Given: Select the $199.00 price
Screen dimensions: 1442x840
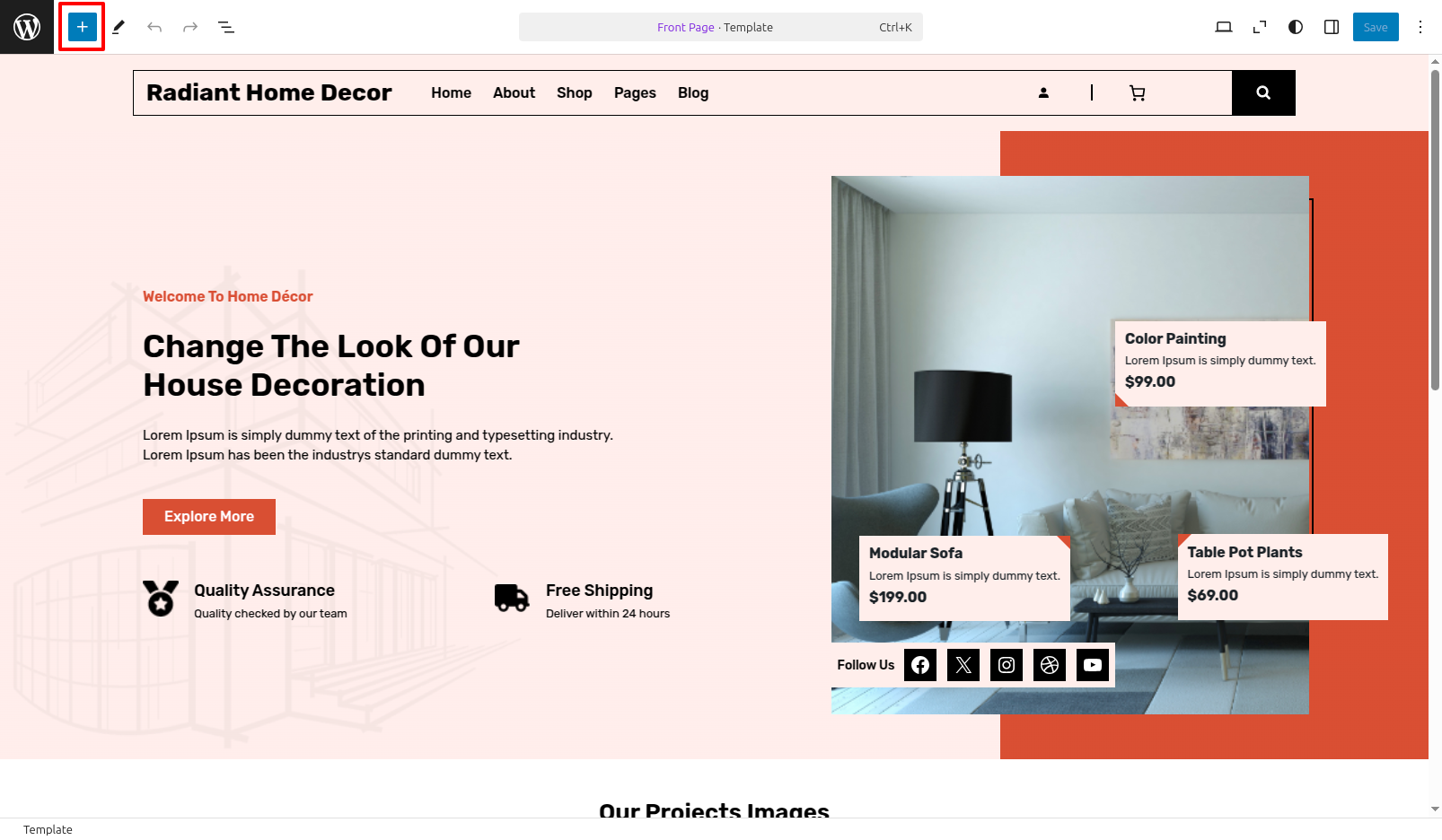Looking at the screenshot, I should [898, 597].
